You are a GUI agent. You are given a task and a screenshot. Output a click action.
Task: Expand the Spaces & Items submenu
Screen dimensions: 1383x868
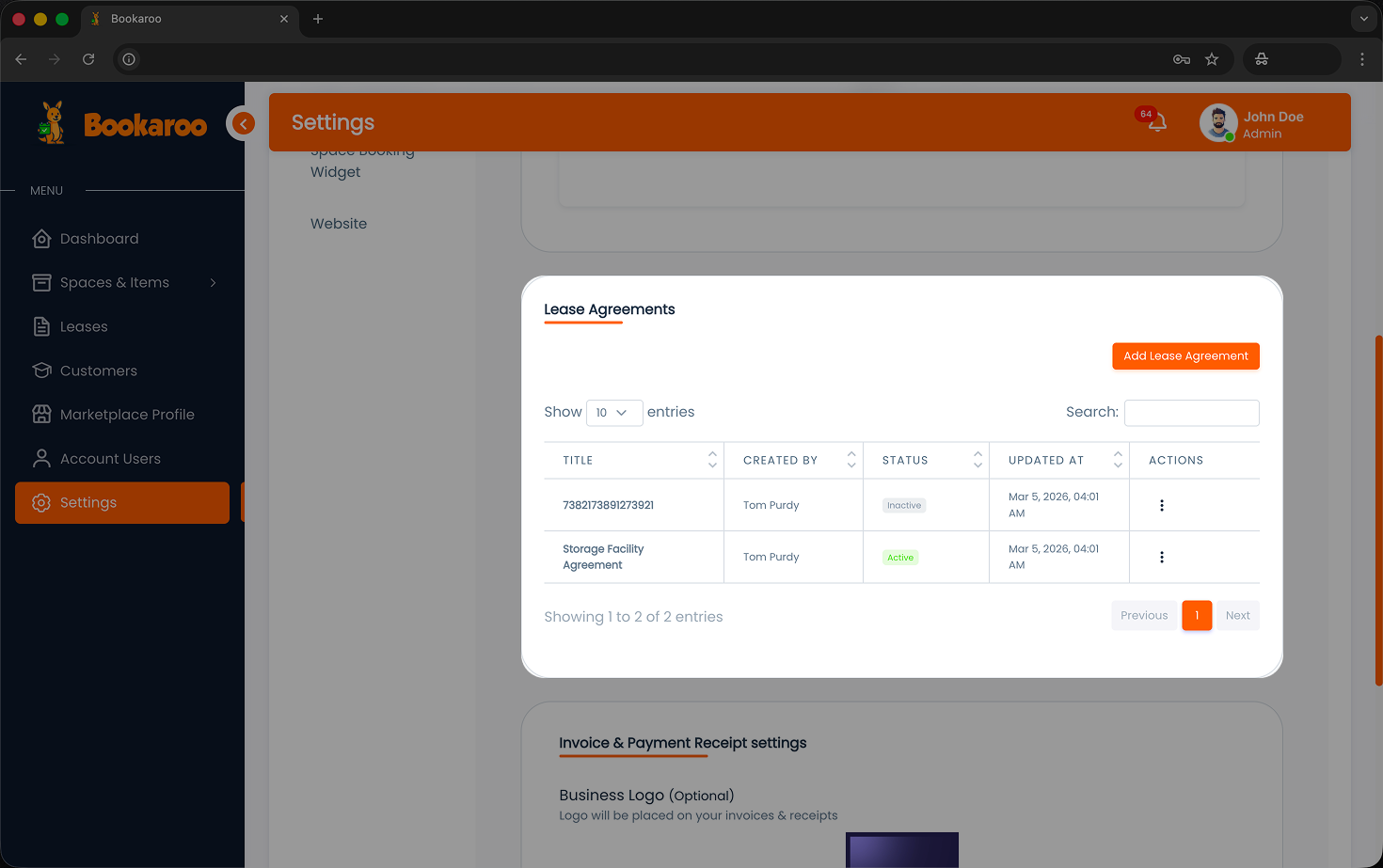(x=212, y=282)
